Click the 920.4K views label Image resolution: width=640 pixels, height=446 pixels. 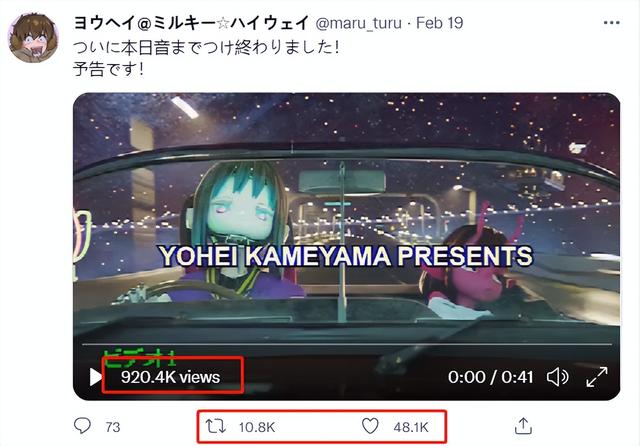(x=171, y=377)
